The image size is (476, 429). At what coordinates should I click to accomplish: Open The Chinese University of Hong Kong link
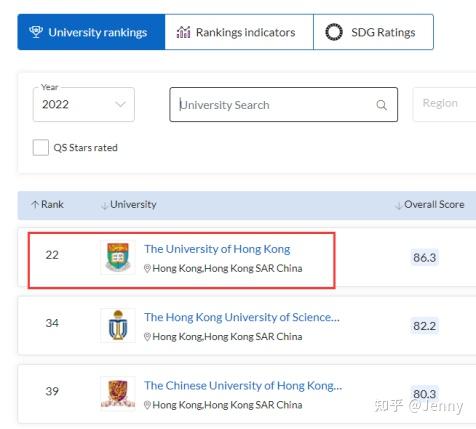243,386
